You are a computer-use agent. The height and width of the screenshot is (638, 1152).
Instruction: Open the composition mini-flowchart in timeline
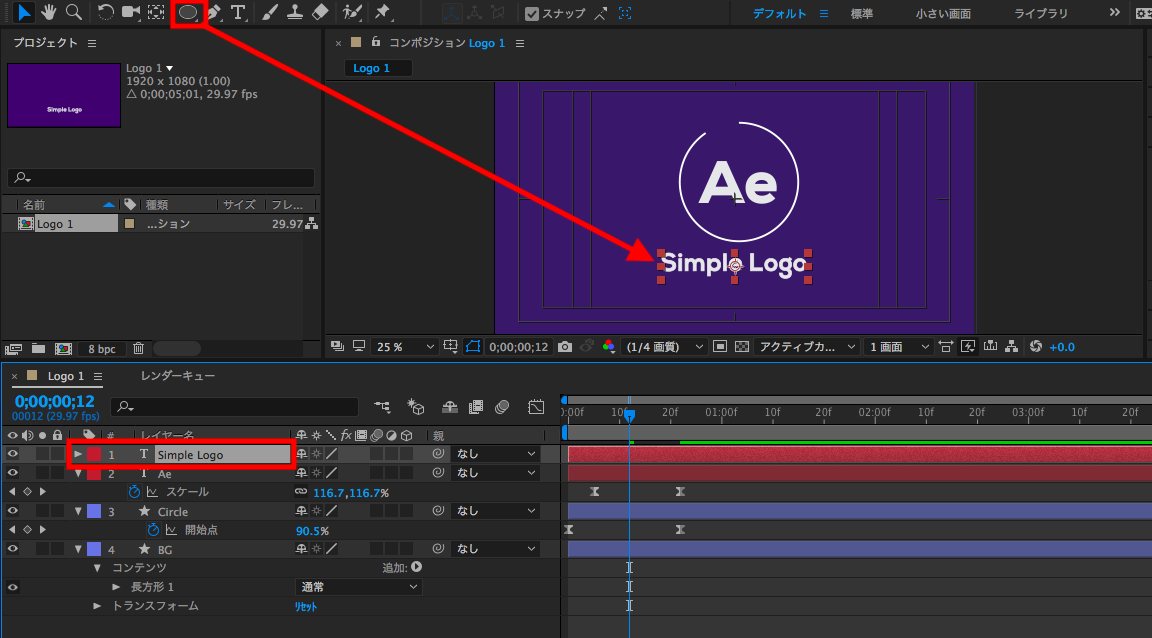click(382, 406)
